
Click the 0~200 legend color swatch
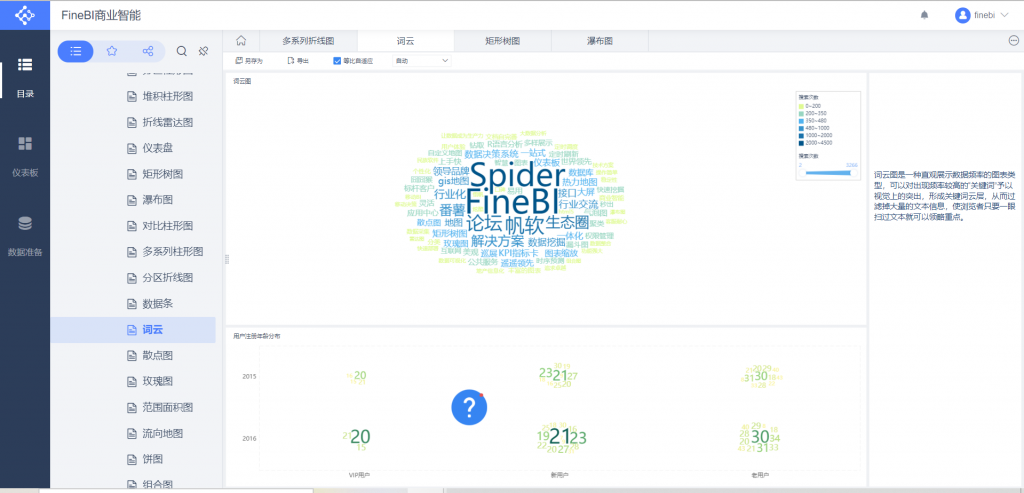[x=801, y=106]
